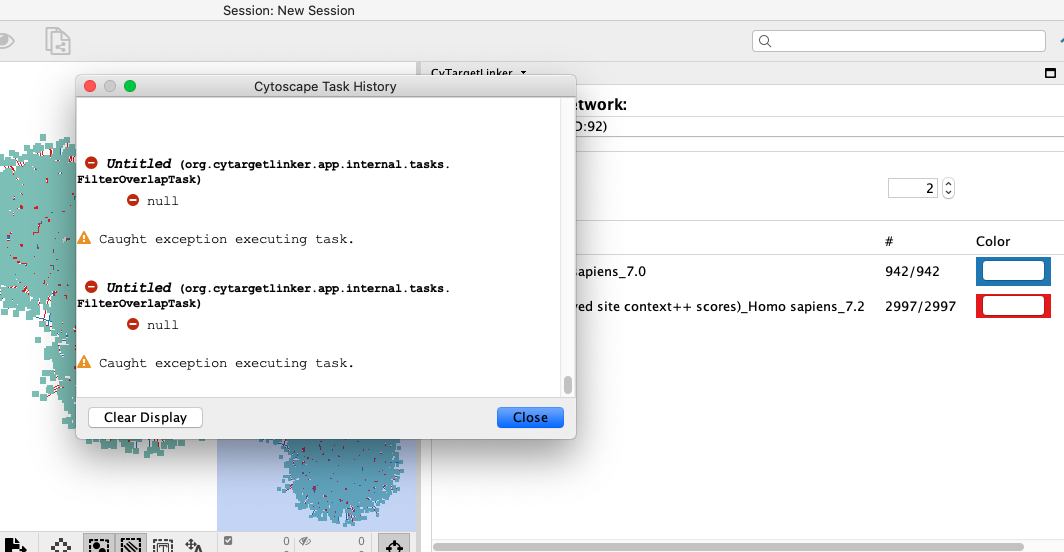Click the Task History vertical scrollbar thumb
Viewport: 1064px width, 552px height.
point(568,385)
